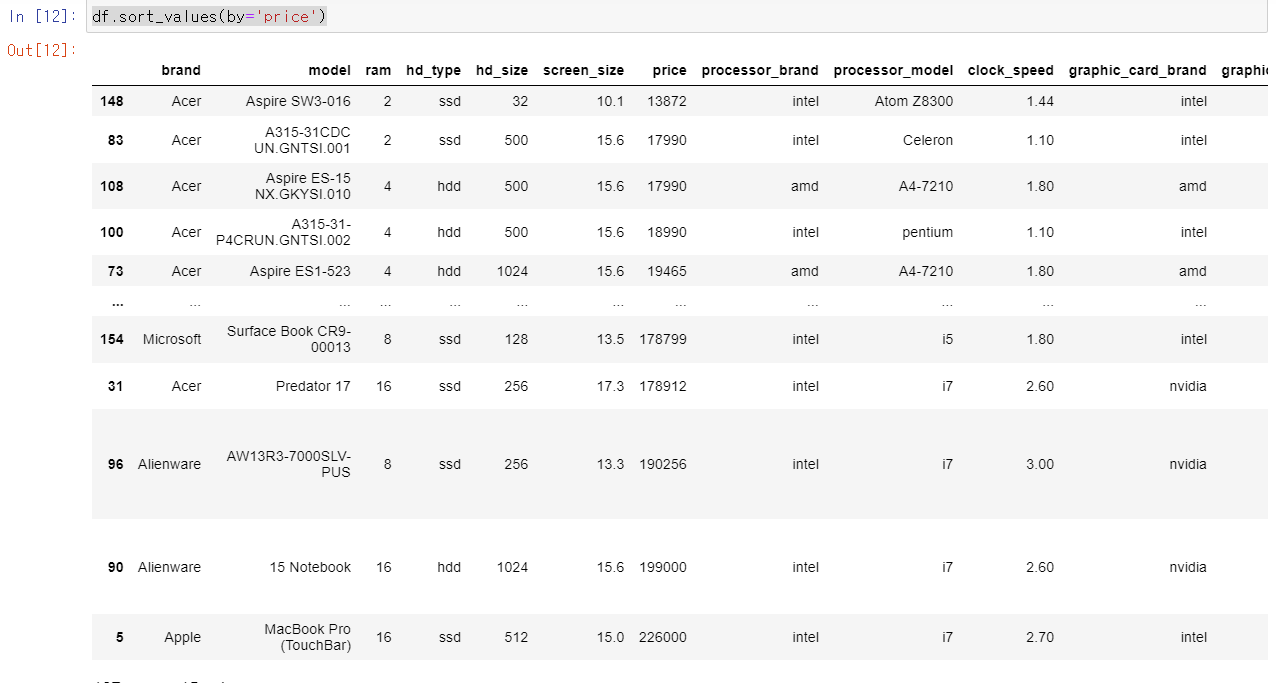Image resolution: width=1276 pixels, height=683 pixels.
Task: Click the price value 190256
Action: coord(663,464)
